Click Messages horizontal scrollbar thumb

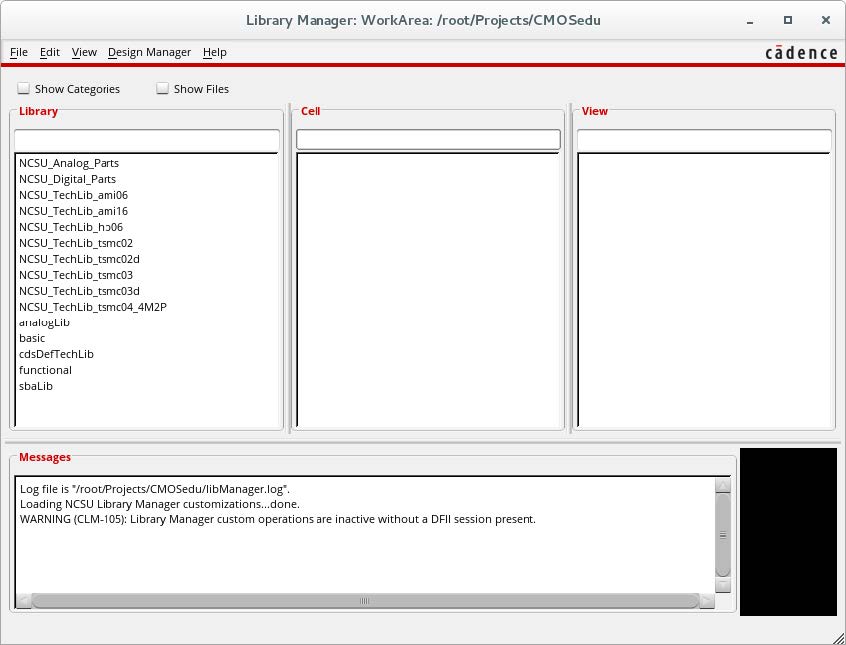[x=365, y=601]
